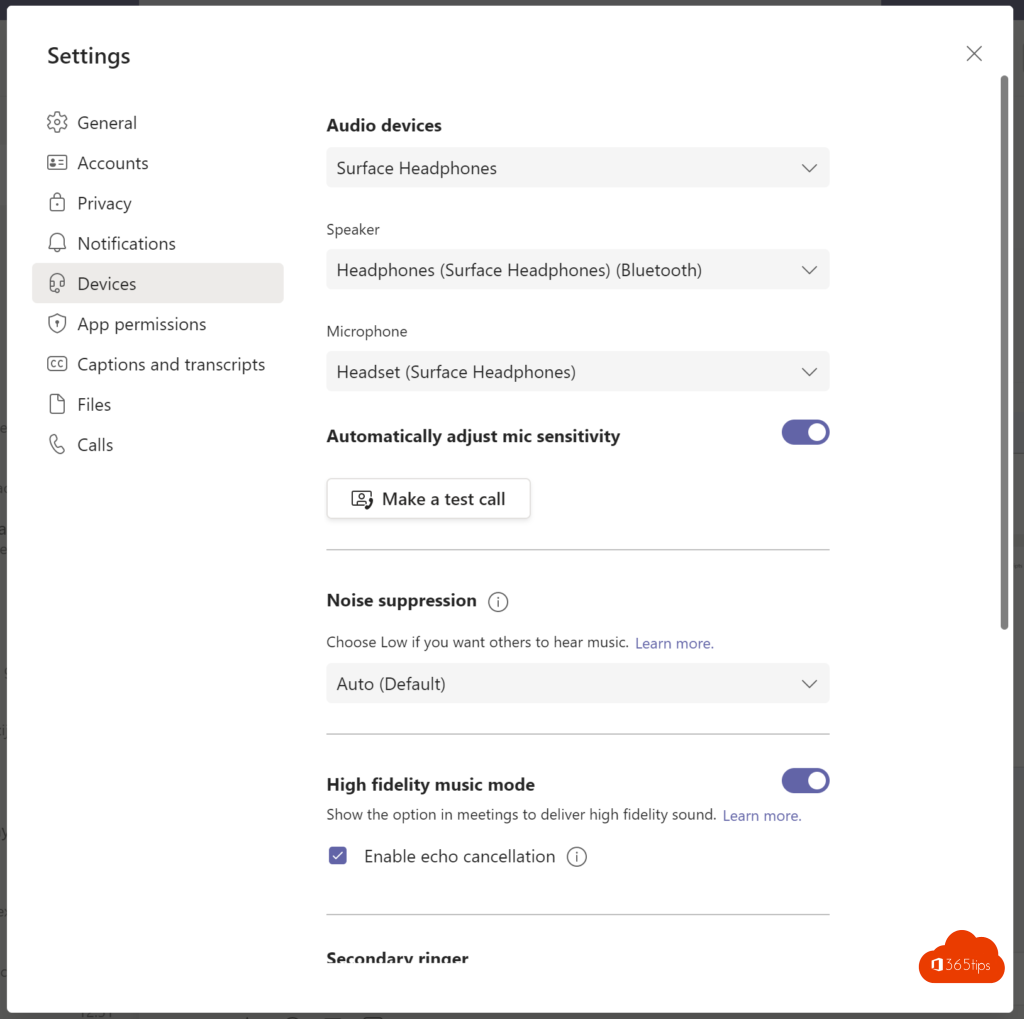Select the Privacy settings section
Image resolution: width=1024 pixels, height=1019 pixels.
pyautogui.click(x=157, y=202)
